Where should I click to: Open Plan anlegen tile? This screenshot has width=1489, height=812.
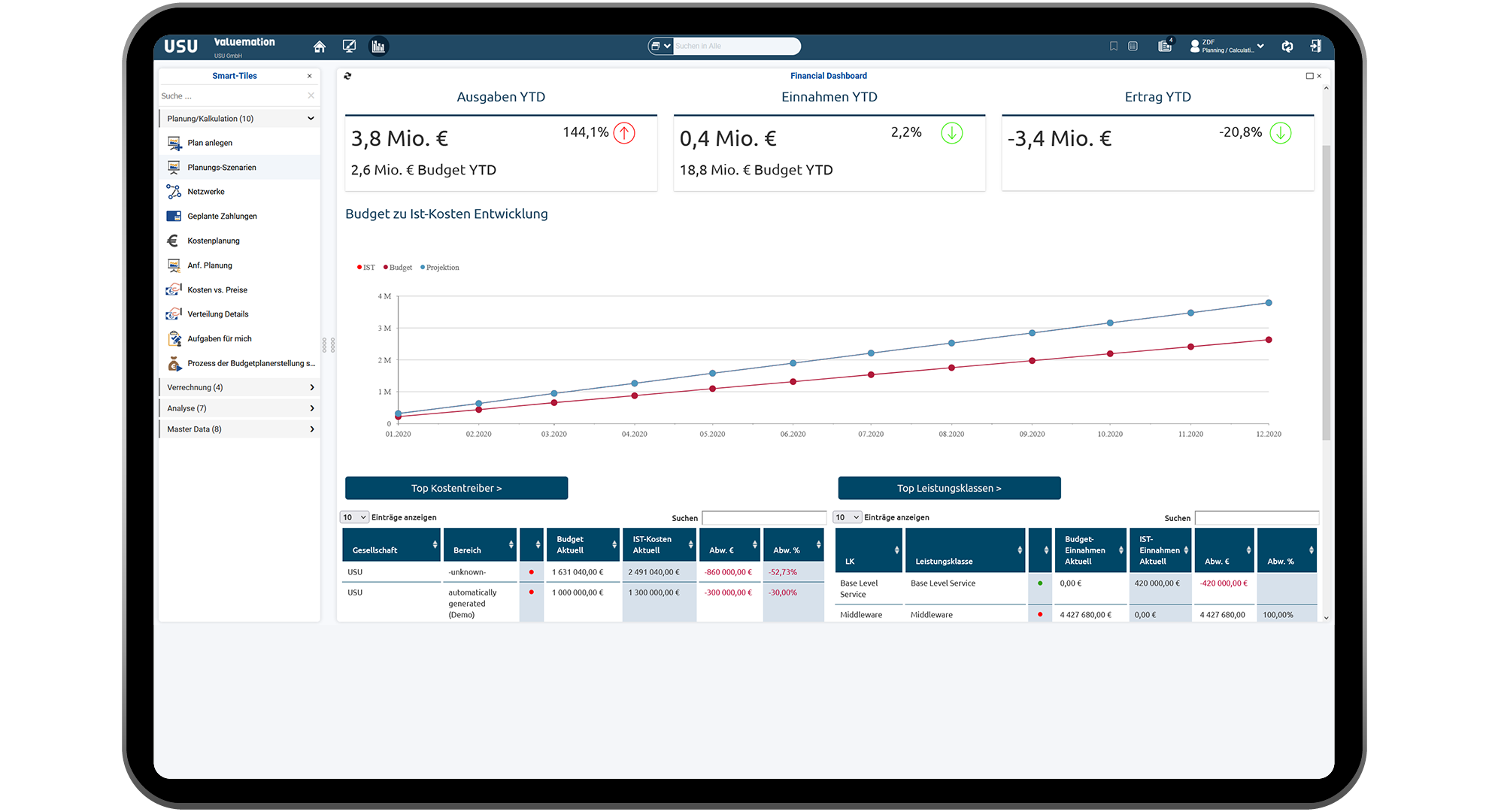click(239, 143)
